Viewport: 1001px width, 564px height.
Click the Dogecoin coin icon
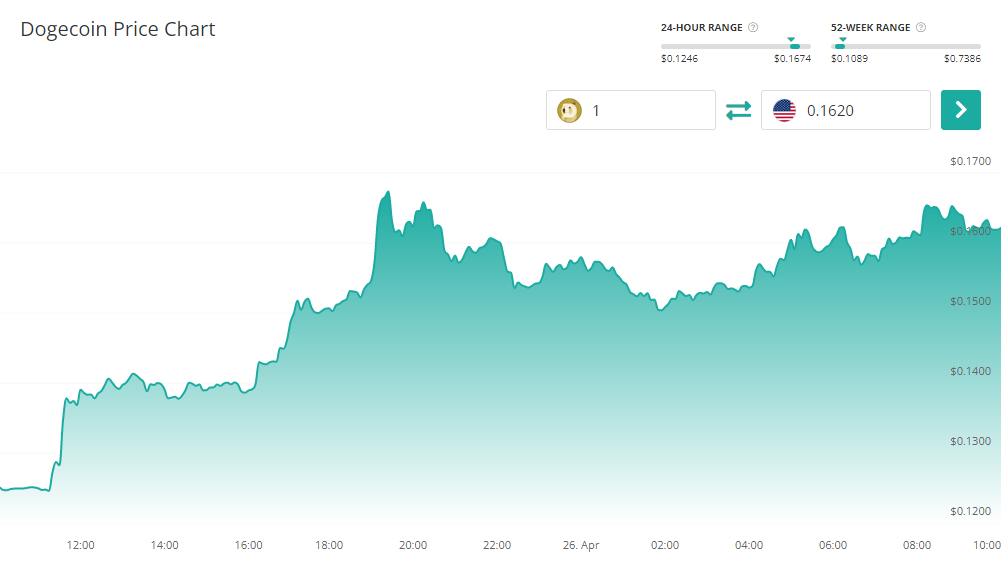(x=569, y=110)
